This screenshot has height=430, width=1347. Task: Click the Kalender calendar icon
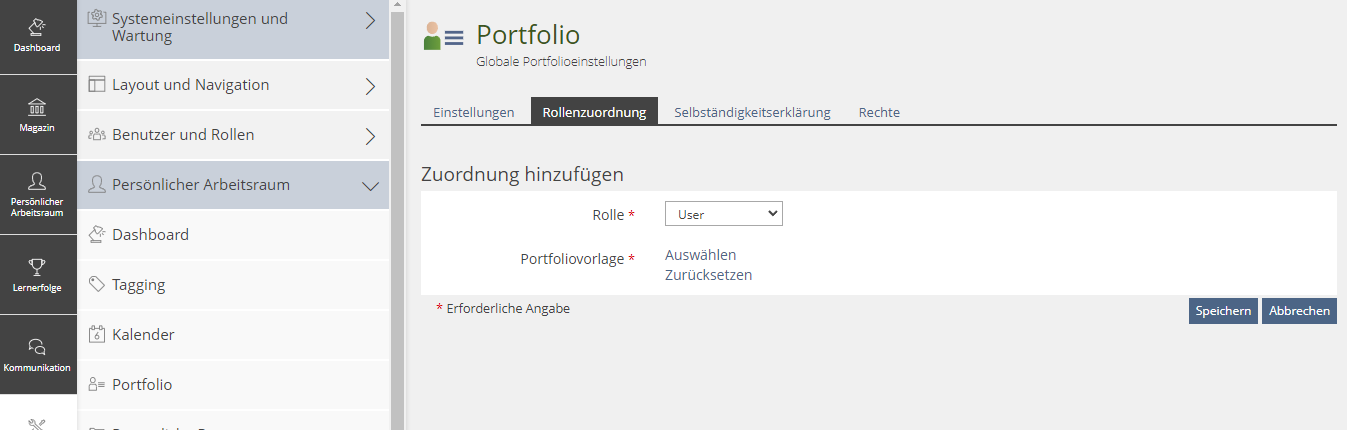[97, 335]
